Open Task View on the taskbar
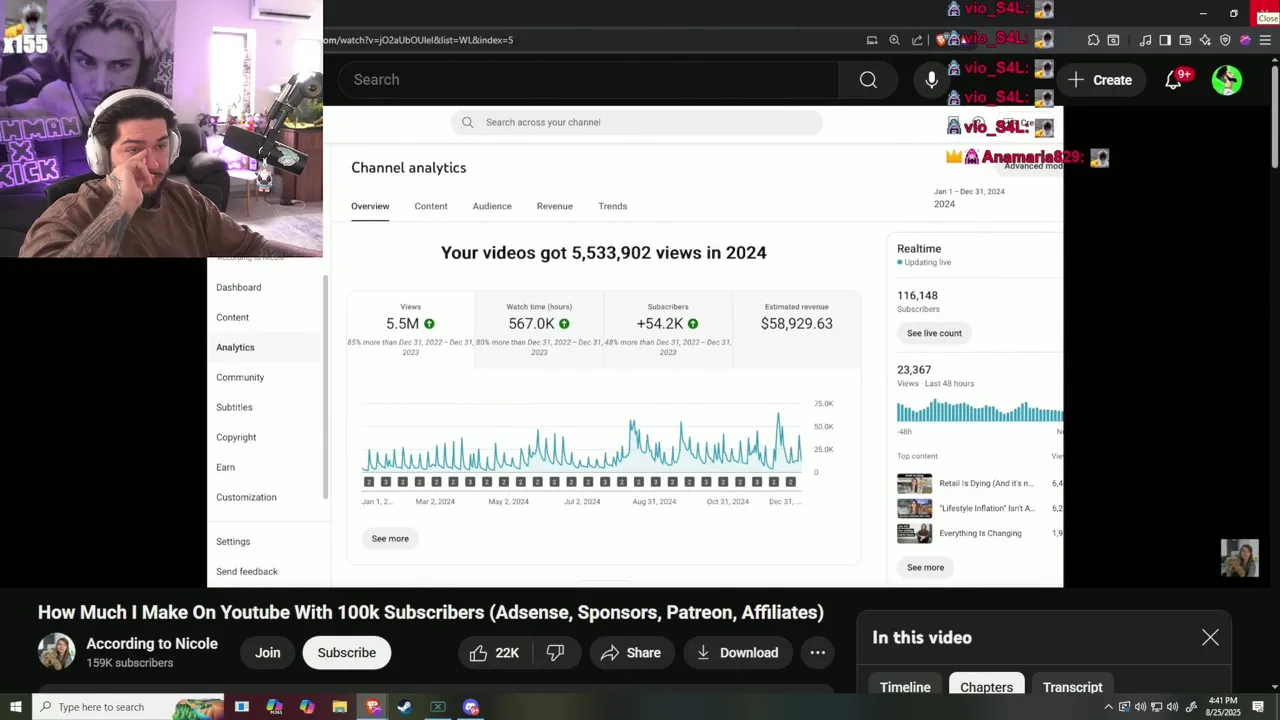The width and height of the screenshot is (1280, 720). pyautogui.click(x=241, y=707)
